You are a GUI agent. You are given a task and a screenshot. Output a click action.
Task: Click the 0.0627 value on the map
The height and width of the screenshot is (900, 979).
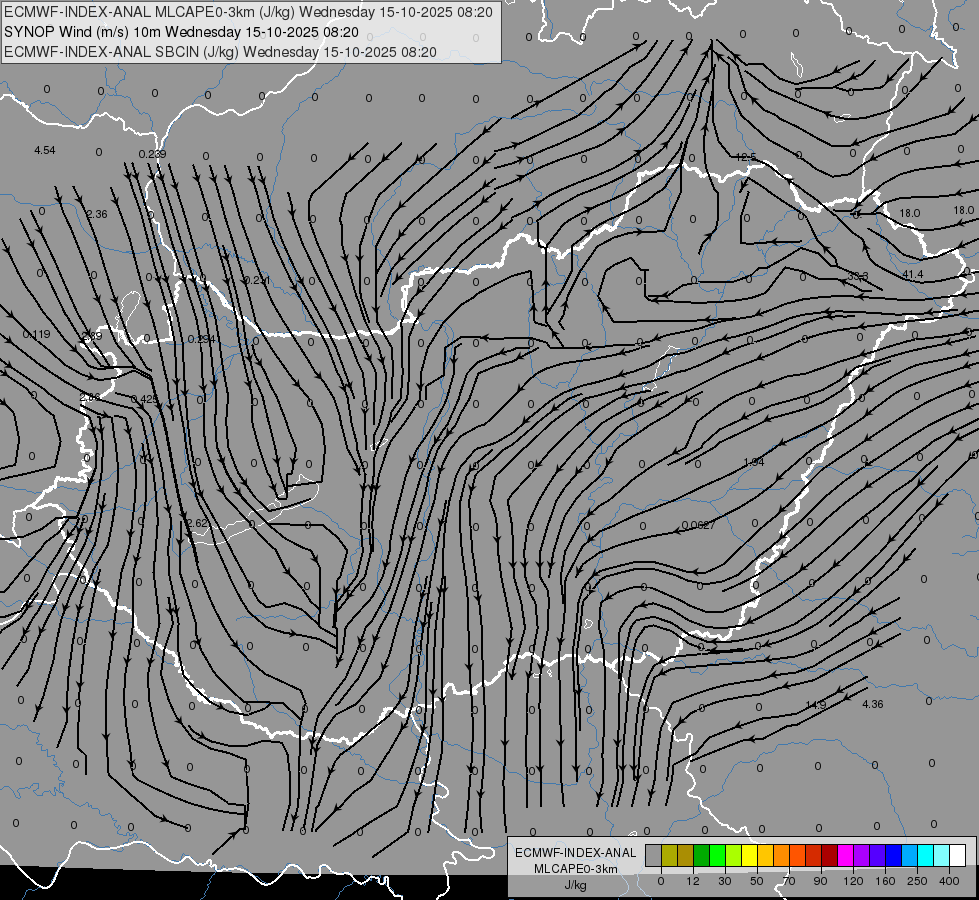698,525
